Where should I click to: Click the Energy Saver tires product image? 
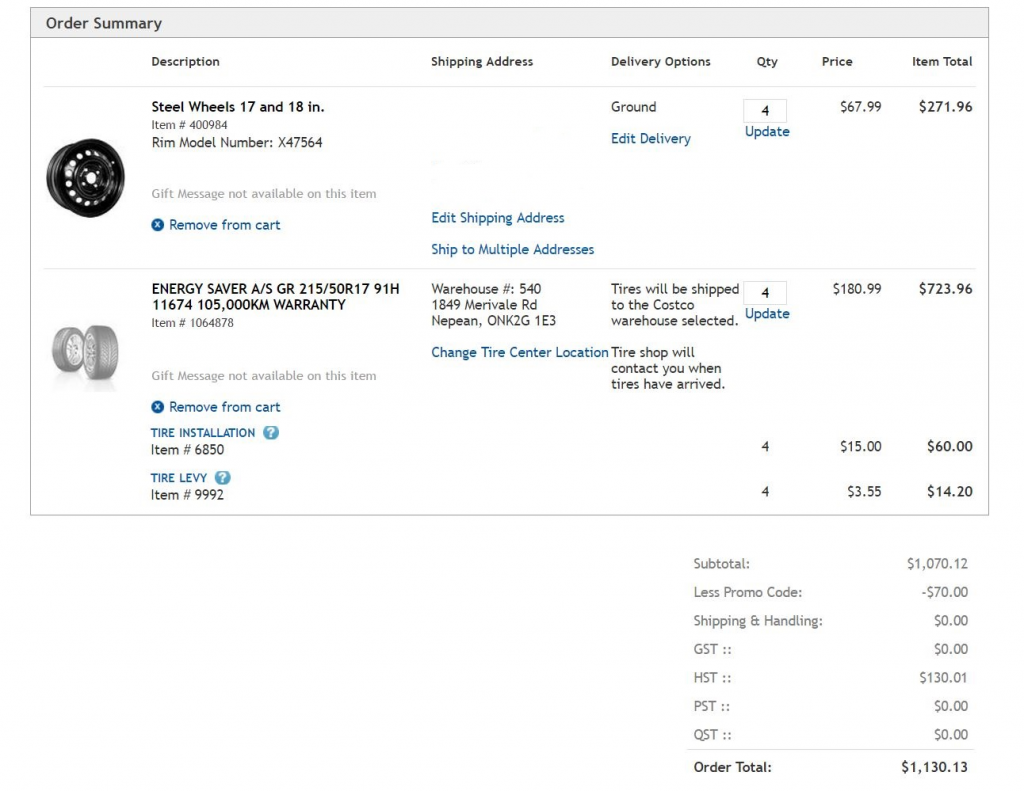point(86,351)
